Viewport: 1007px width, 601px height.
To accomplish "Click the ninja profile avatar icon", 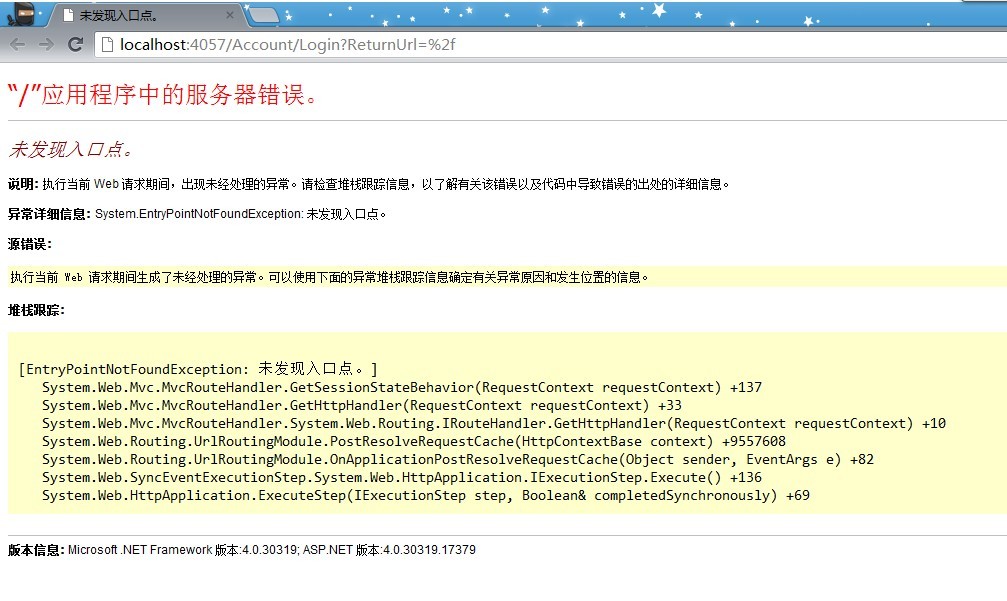I will pyautogui.click(x=22, y=14).
